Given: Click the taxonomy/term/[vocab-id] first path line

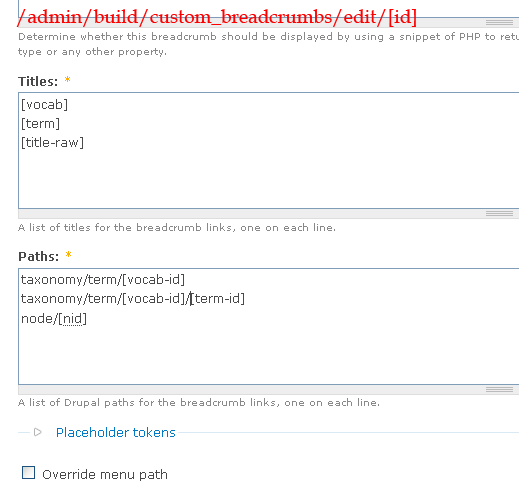Looking at the screenshot, I should (x=103, y=279).
